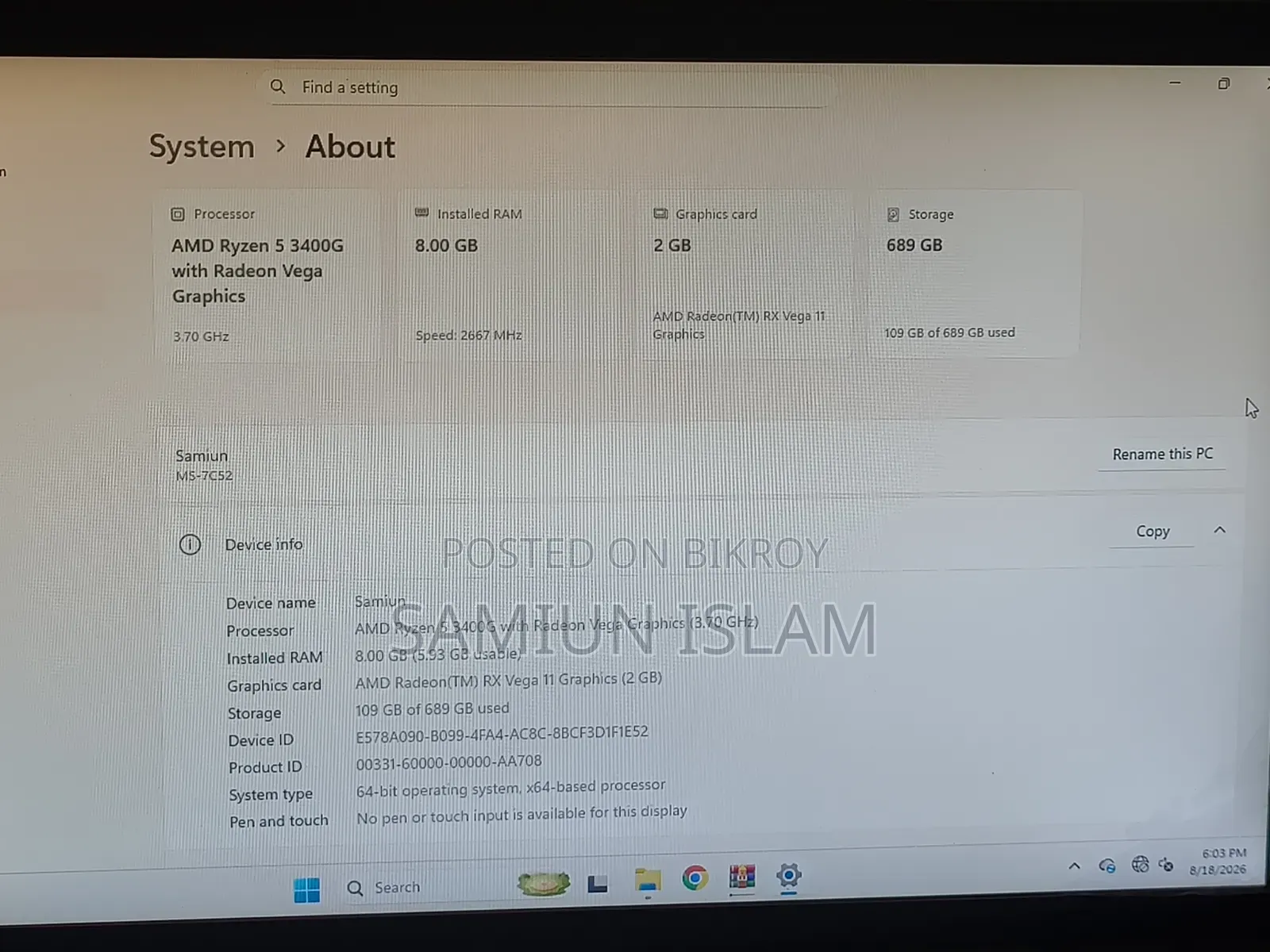Click the Product ID value 00331-60000-00000-AA708
Image resolution: width=1270 pixels, height=952 pixels.
point(448,762)
